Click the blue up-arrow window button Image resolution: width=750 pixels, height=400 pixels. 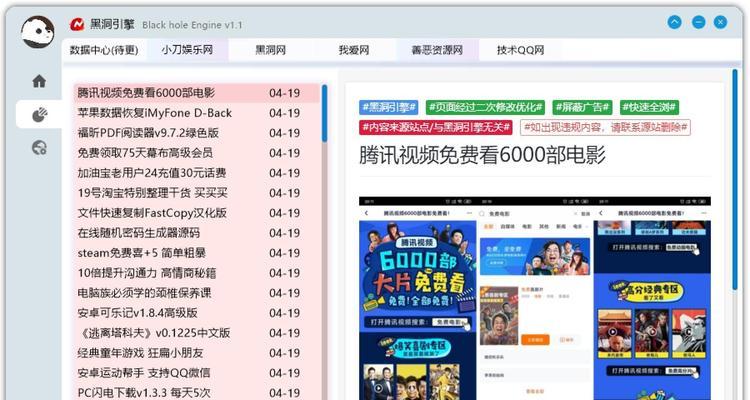[674, 22]
